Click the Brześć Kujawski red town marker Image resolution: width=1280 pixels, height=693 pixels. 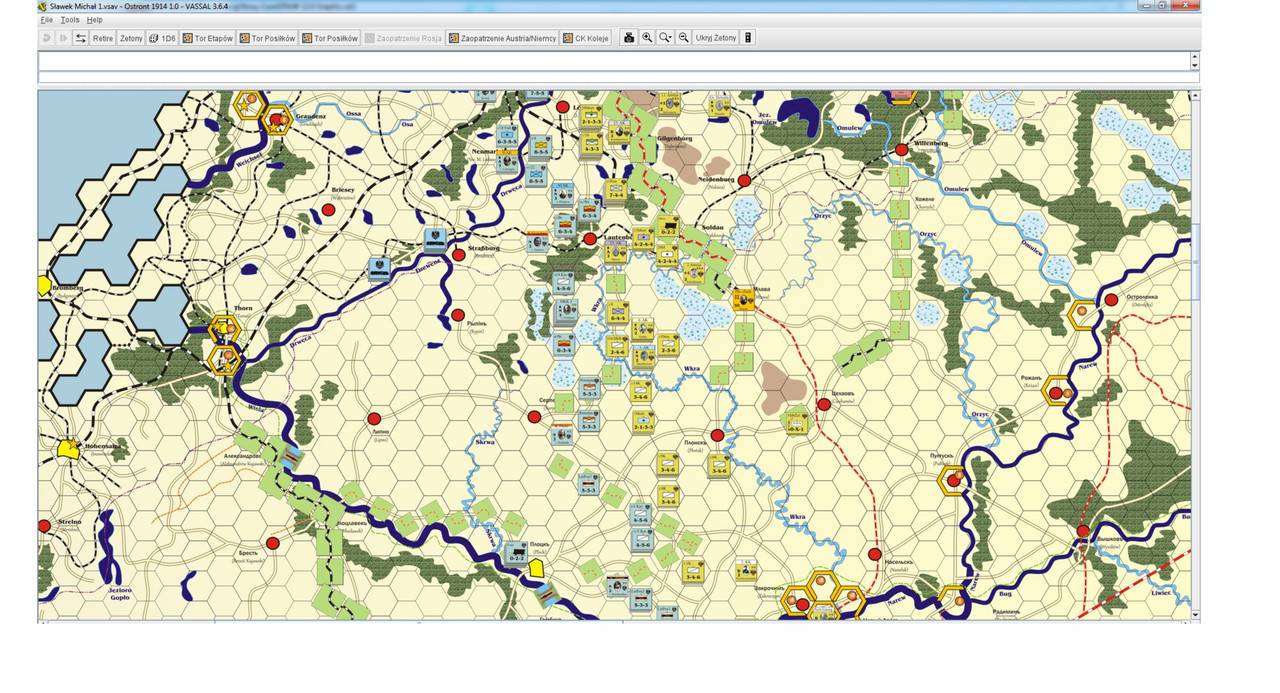coord(272,542)
